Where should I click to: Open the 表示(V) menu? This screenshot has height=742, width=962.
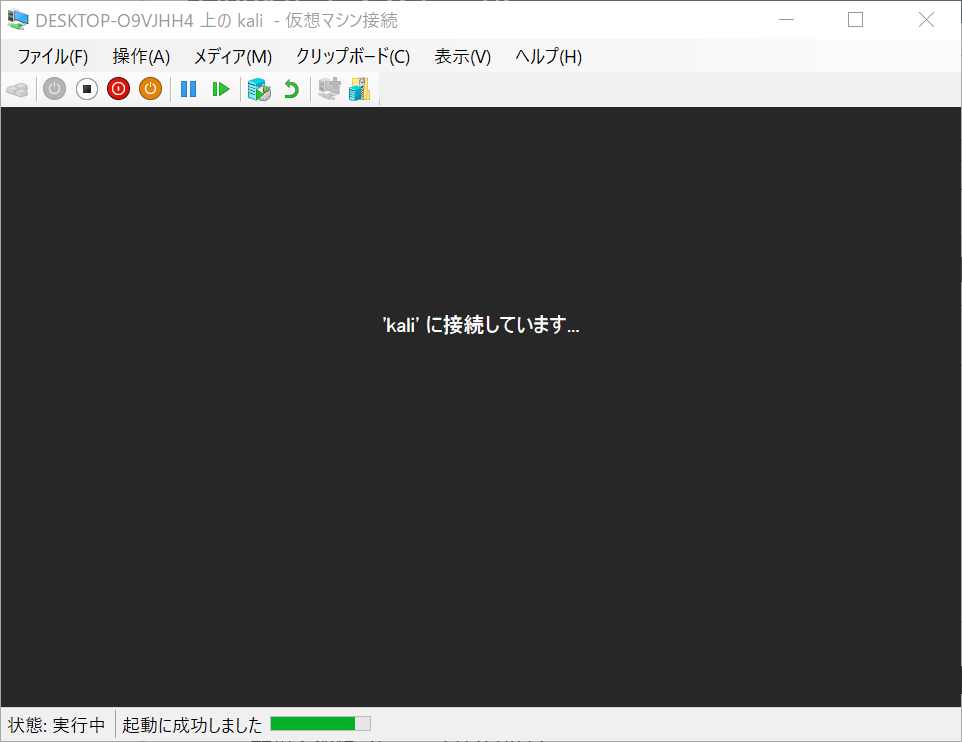[462, 57]
